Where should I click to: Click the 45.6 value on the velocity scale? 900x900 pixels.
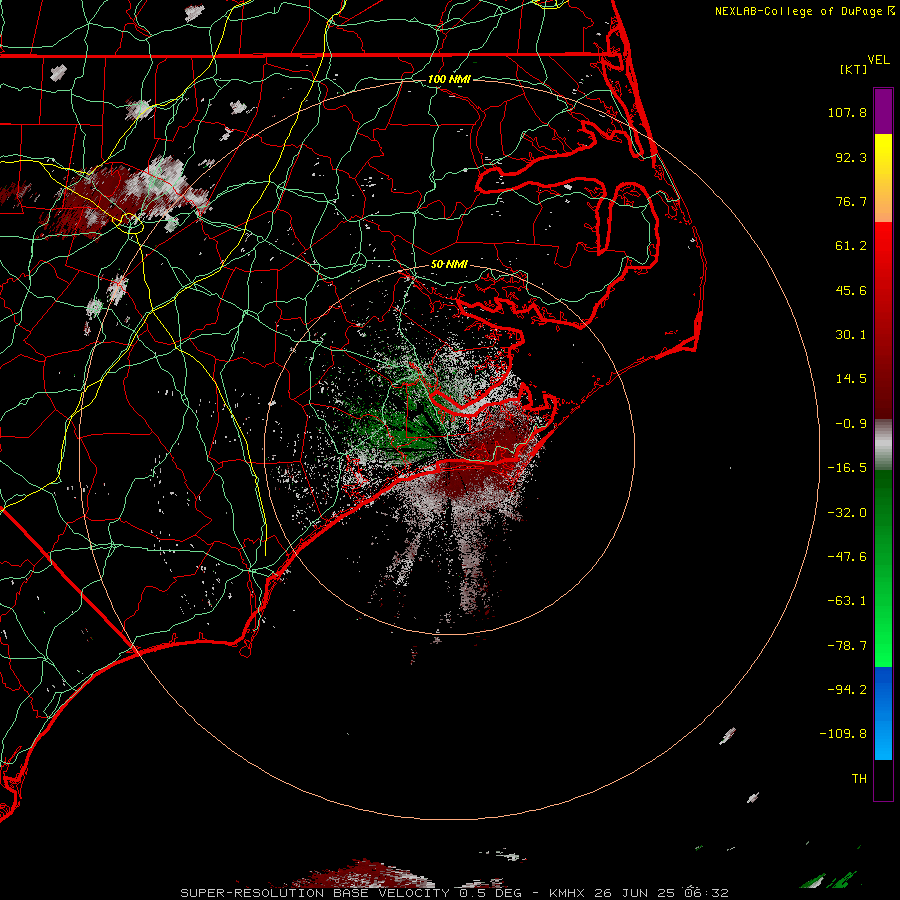(851, 290)
